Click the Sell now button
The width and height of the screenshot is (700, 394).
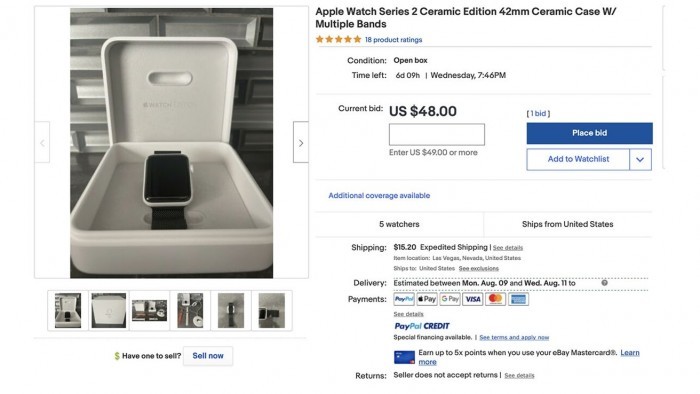tap(208, 356)
